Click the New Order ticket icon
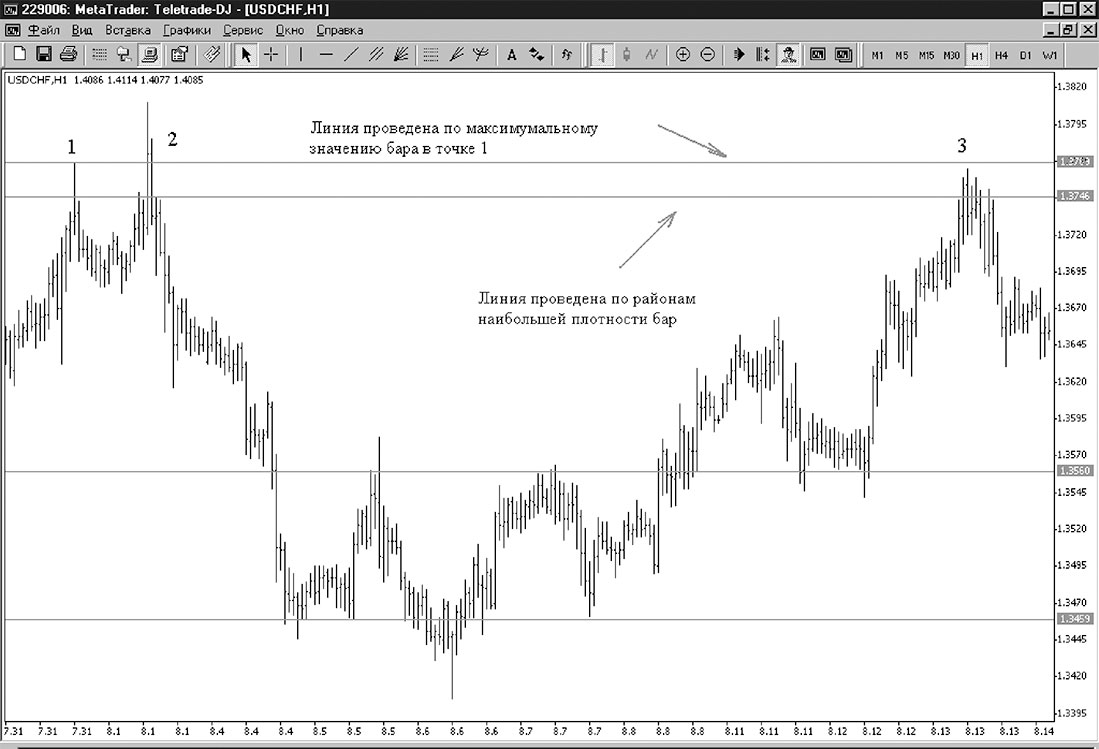Image resolution: width=1099 pixels, height=749 pixels. coord(212,54)
